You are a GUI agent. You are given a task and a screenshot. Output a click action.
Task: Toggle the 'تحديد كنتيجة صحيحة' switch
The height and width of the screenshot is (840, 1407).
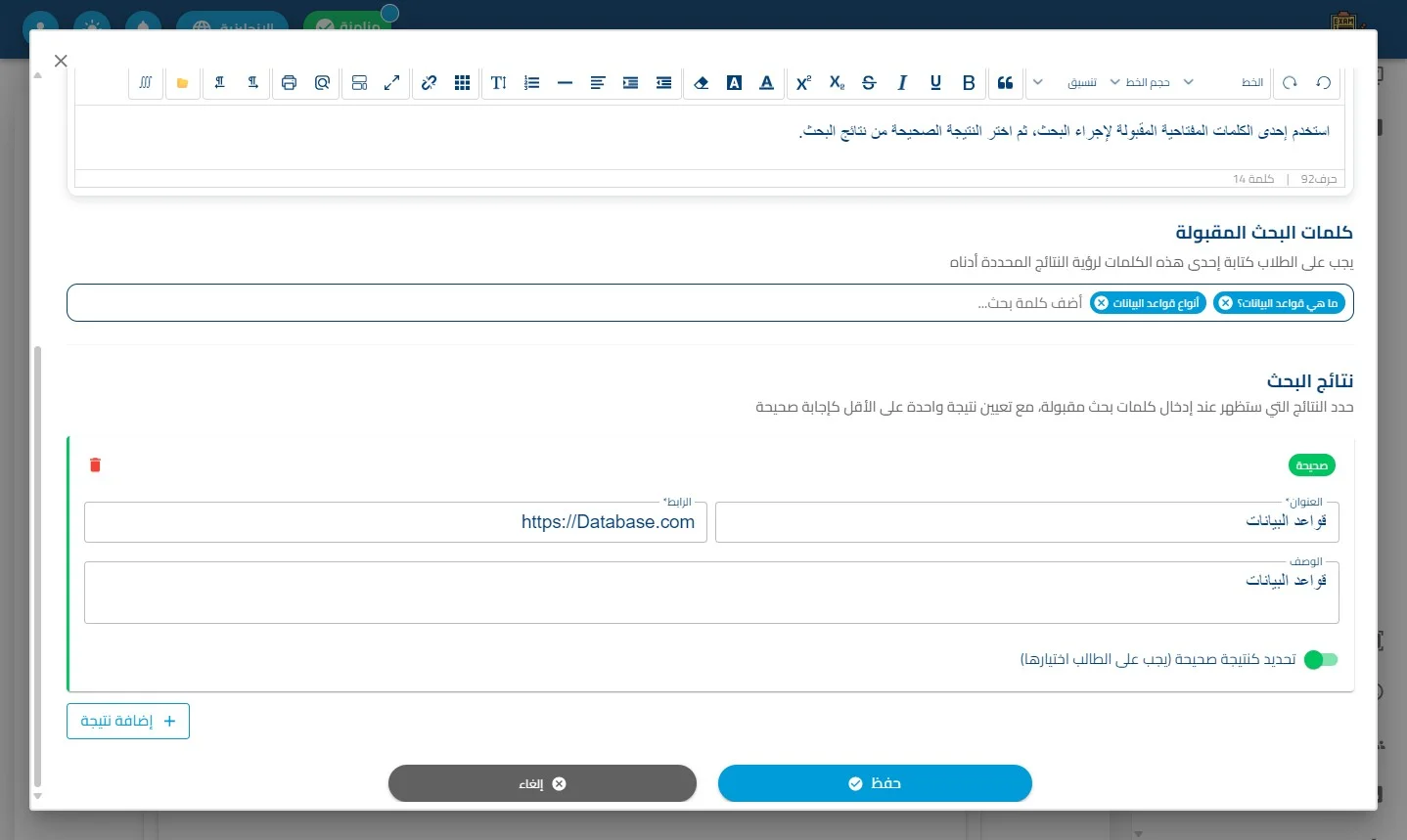[1321, 660]
